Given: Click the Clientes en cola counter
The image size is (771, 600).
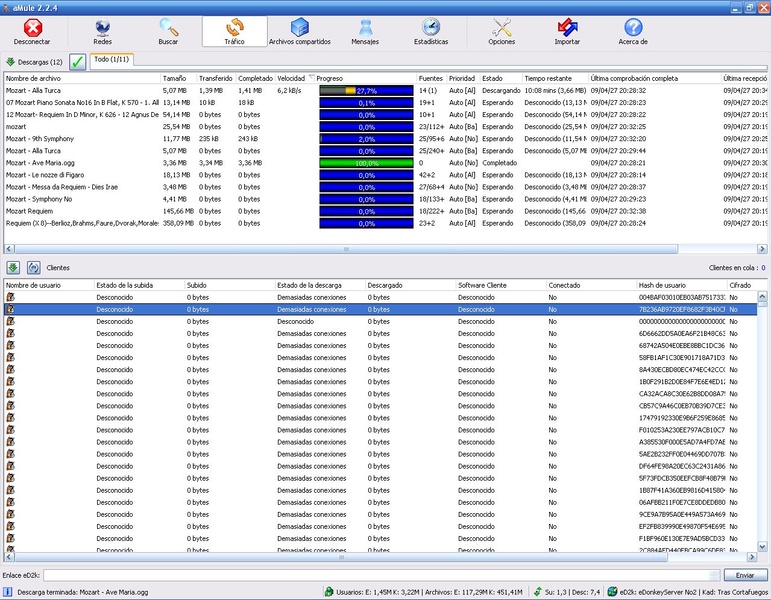Looking at the screenshot, I should pyautogui.click(x=737, y=268).
